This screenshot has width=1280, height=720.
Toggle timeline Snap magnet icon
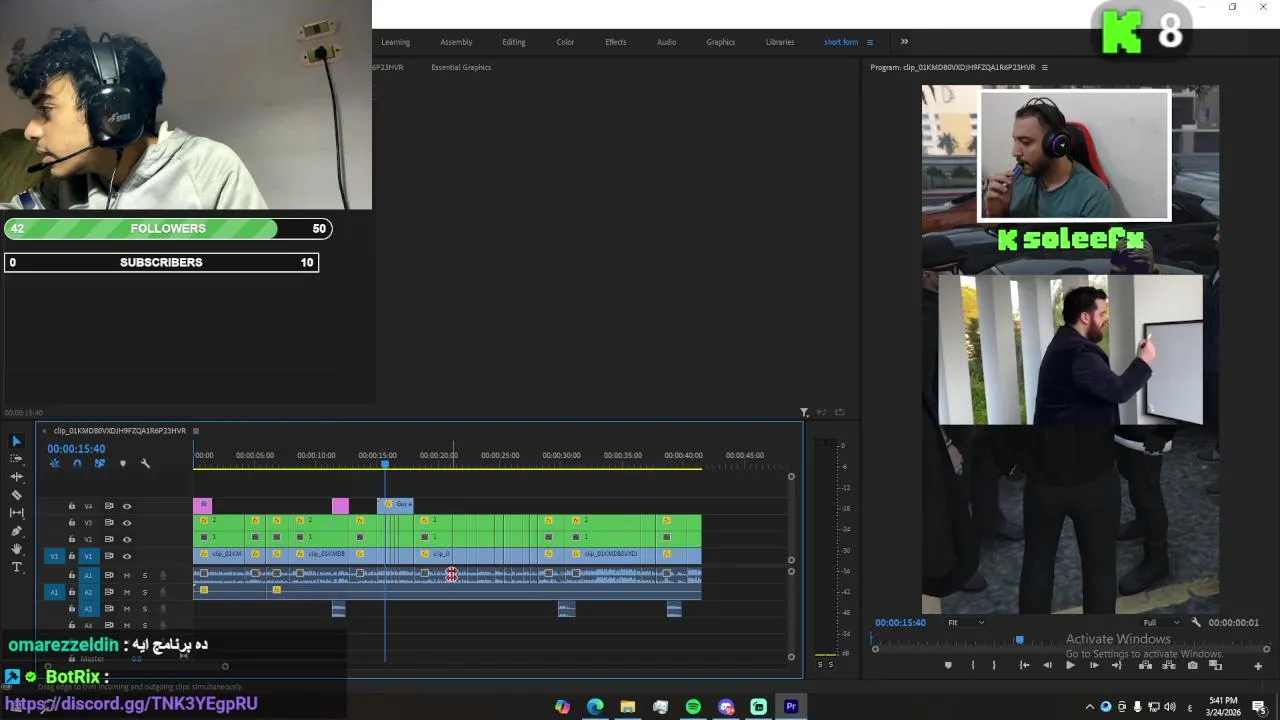pyautogui.click(x=77, y=463)
